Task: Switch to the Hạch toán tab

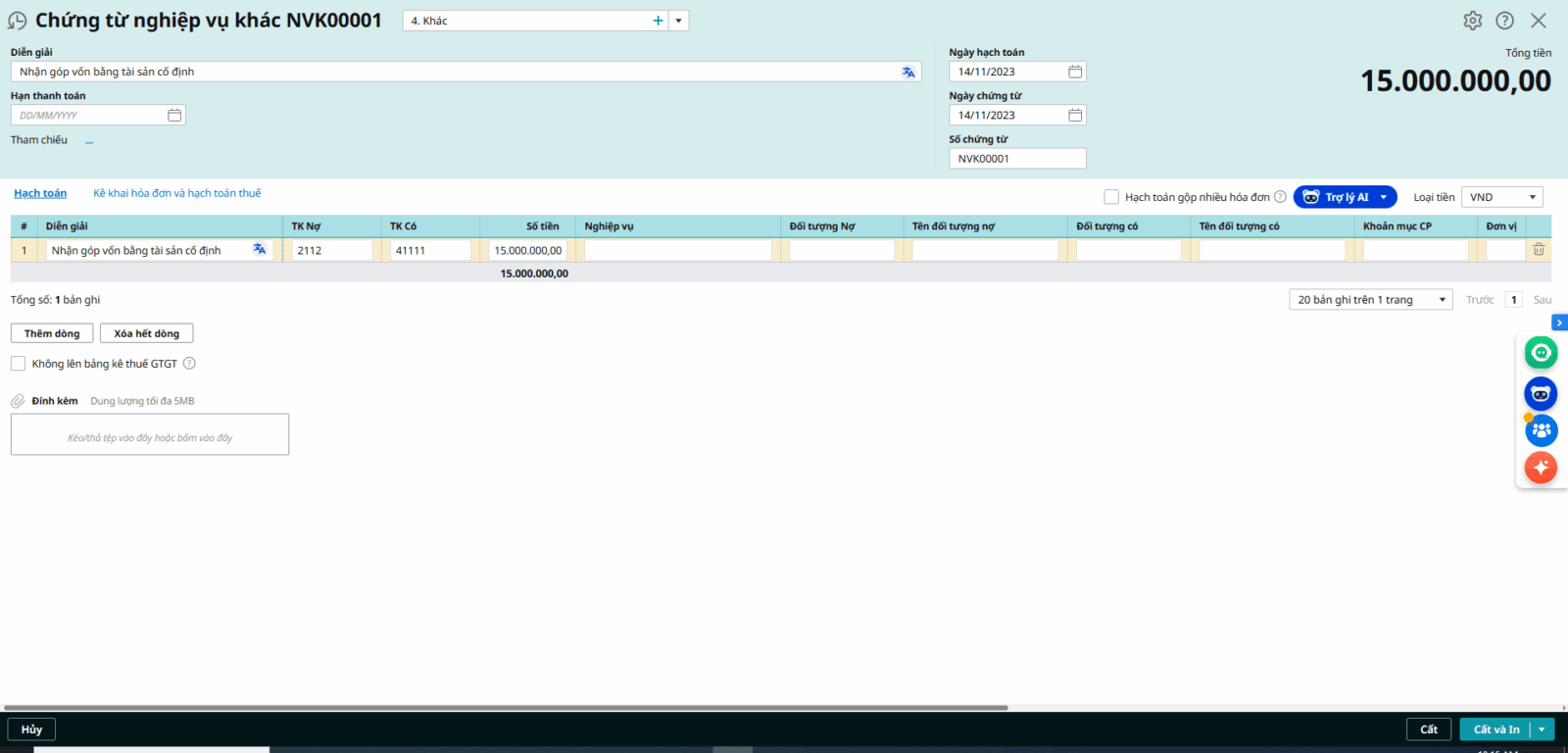Action: point(40,193)
